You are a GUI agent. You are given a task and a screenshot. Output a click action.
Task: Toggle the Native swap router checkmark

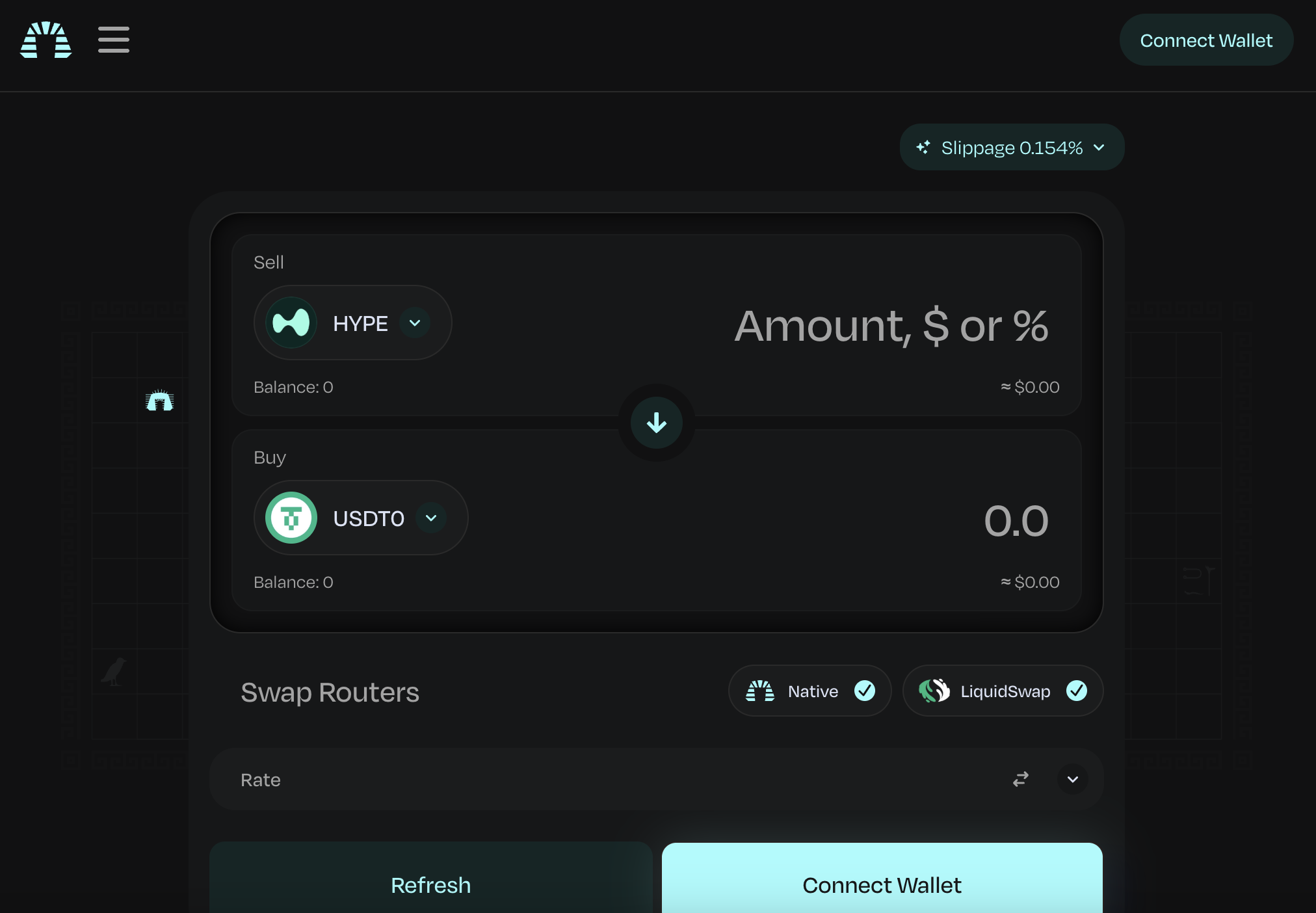click(865, 691)
